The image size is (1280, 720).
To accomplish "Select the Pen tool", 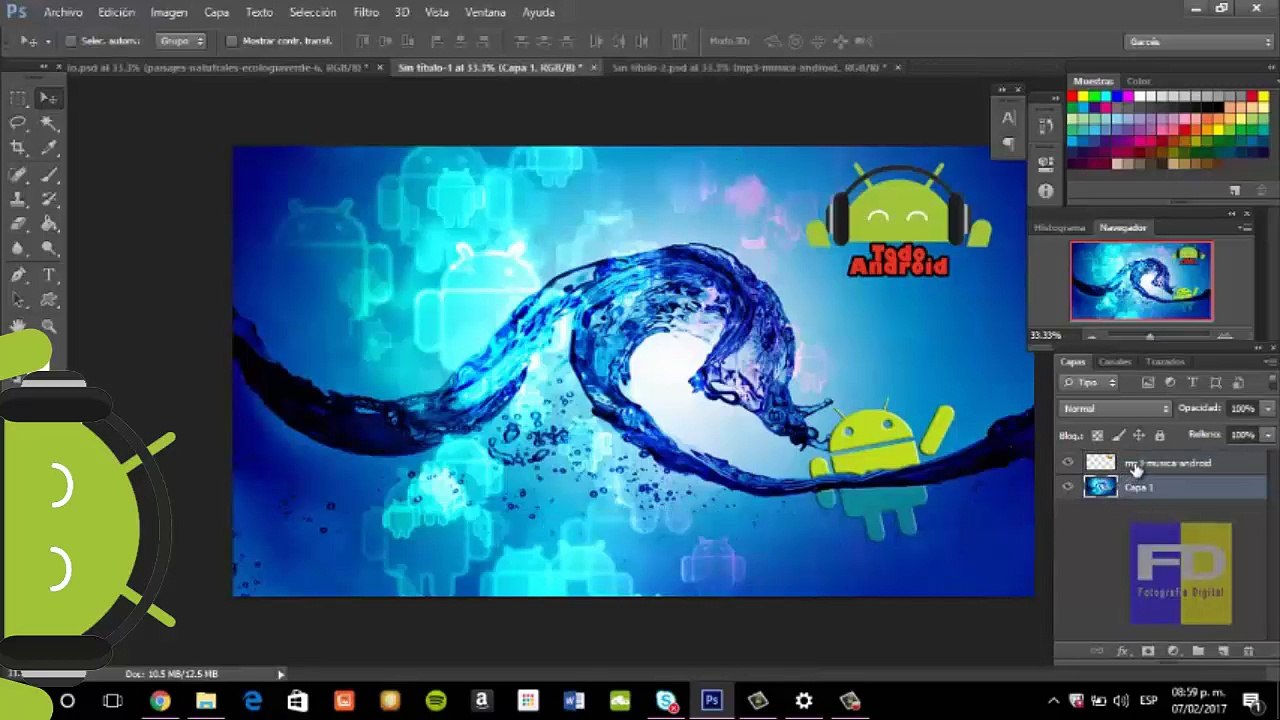I will 18,275.
